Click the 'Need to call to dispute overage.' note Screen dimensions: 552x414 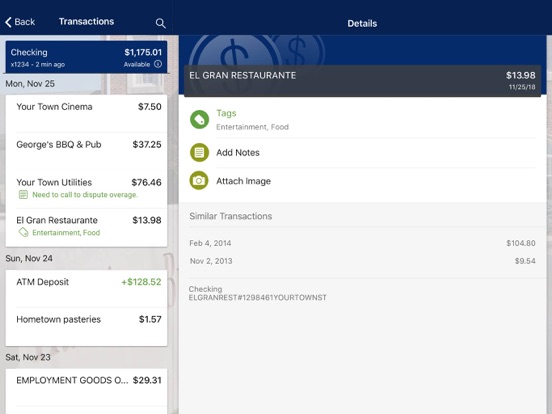click(85, 195)
